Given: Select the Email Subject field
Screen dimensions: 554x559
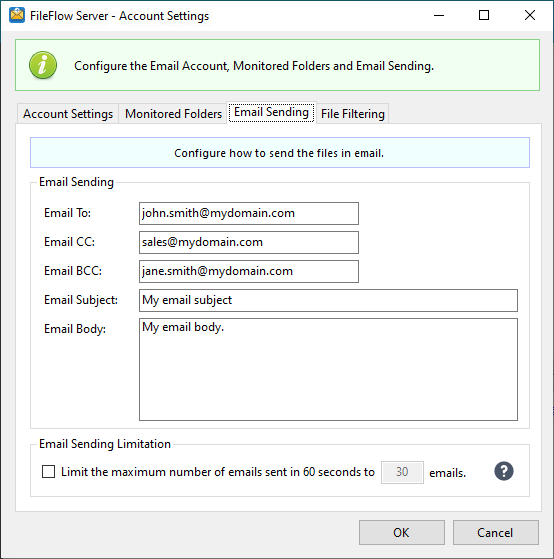Looking at the screenshot, I should tap(328, 300).
